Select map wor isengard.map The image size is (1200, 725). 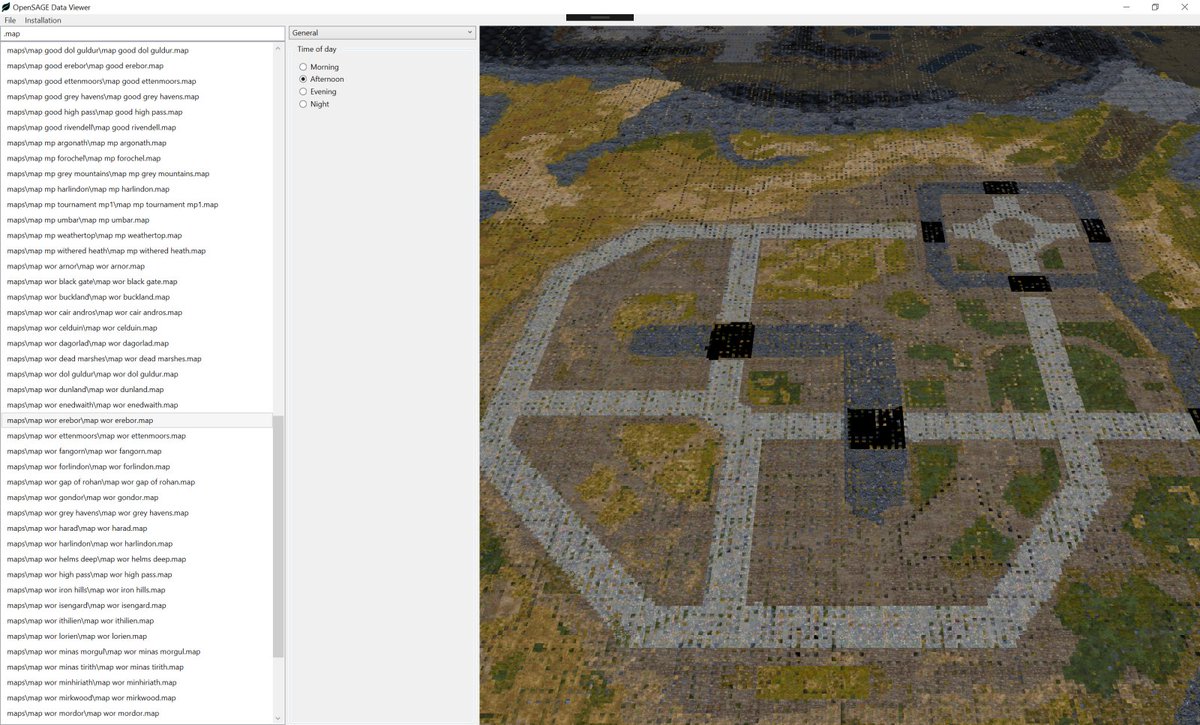tap(137, 605)
